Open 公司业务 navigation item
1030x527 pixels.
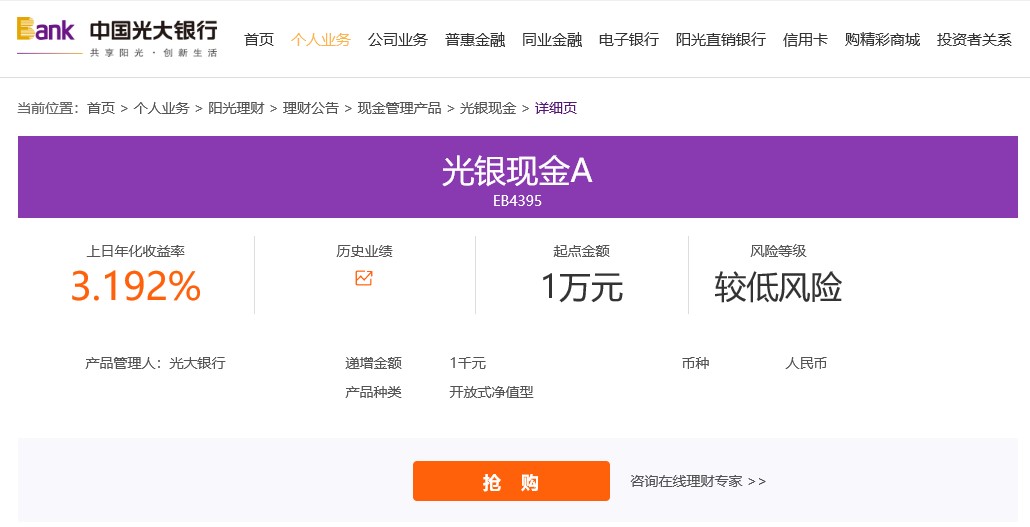398,39
